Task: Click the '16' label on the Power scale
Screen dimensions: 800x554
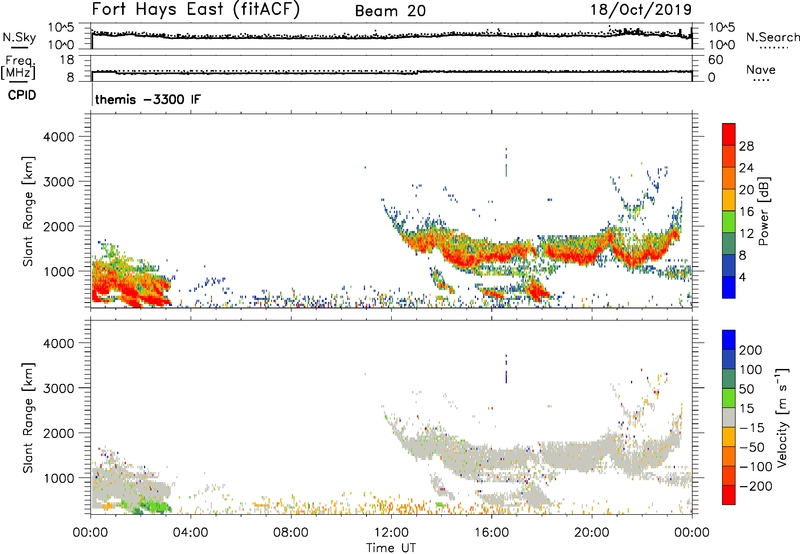Action: click(746, 212)
